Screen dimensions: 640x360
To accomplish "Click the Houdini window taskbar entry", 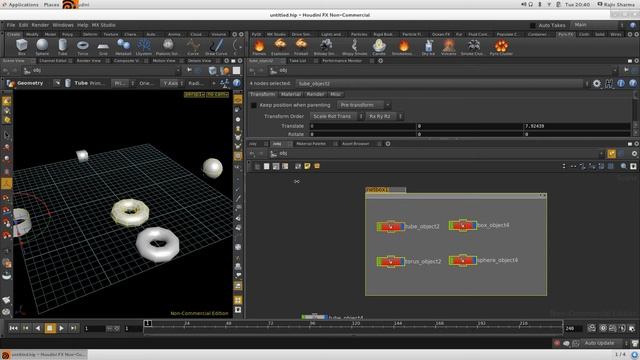I will pyautogui.click(x=44, y=355).
